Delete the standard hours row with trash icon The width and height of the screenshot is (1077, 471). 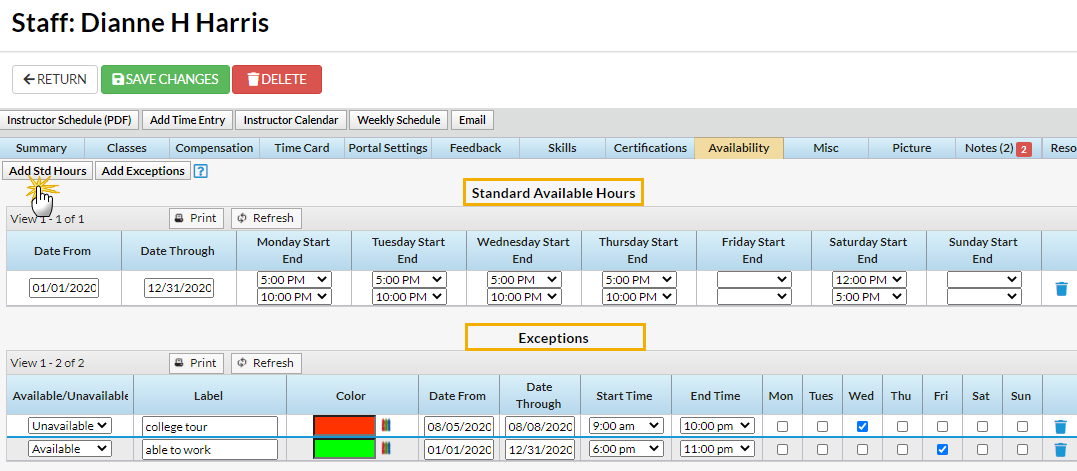[1061, 288]
